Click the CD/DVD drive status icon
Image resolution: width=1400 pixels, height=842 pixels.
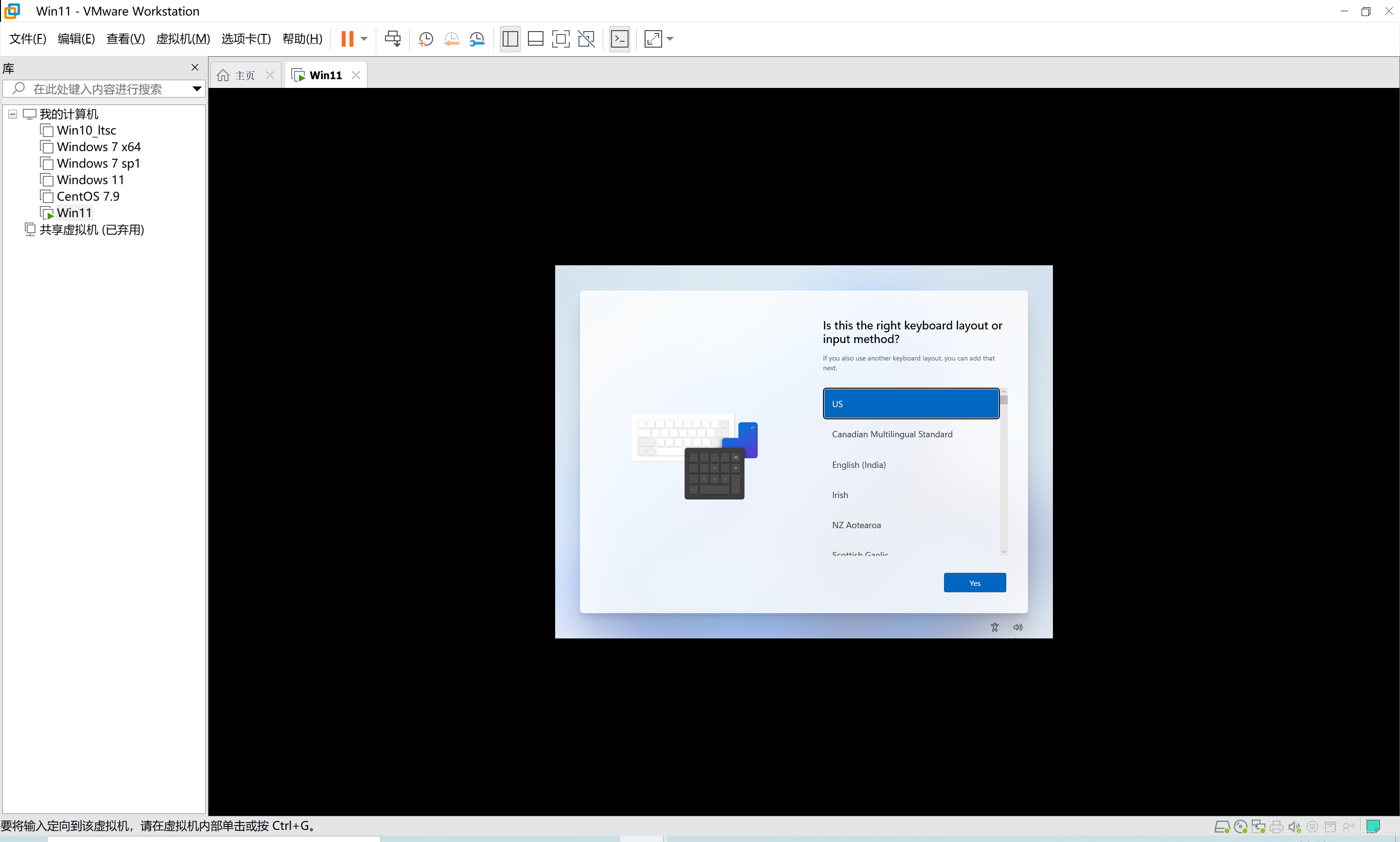[x=1240, y=826]
